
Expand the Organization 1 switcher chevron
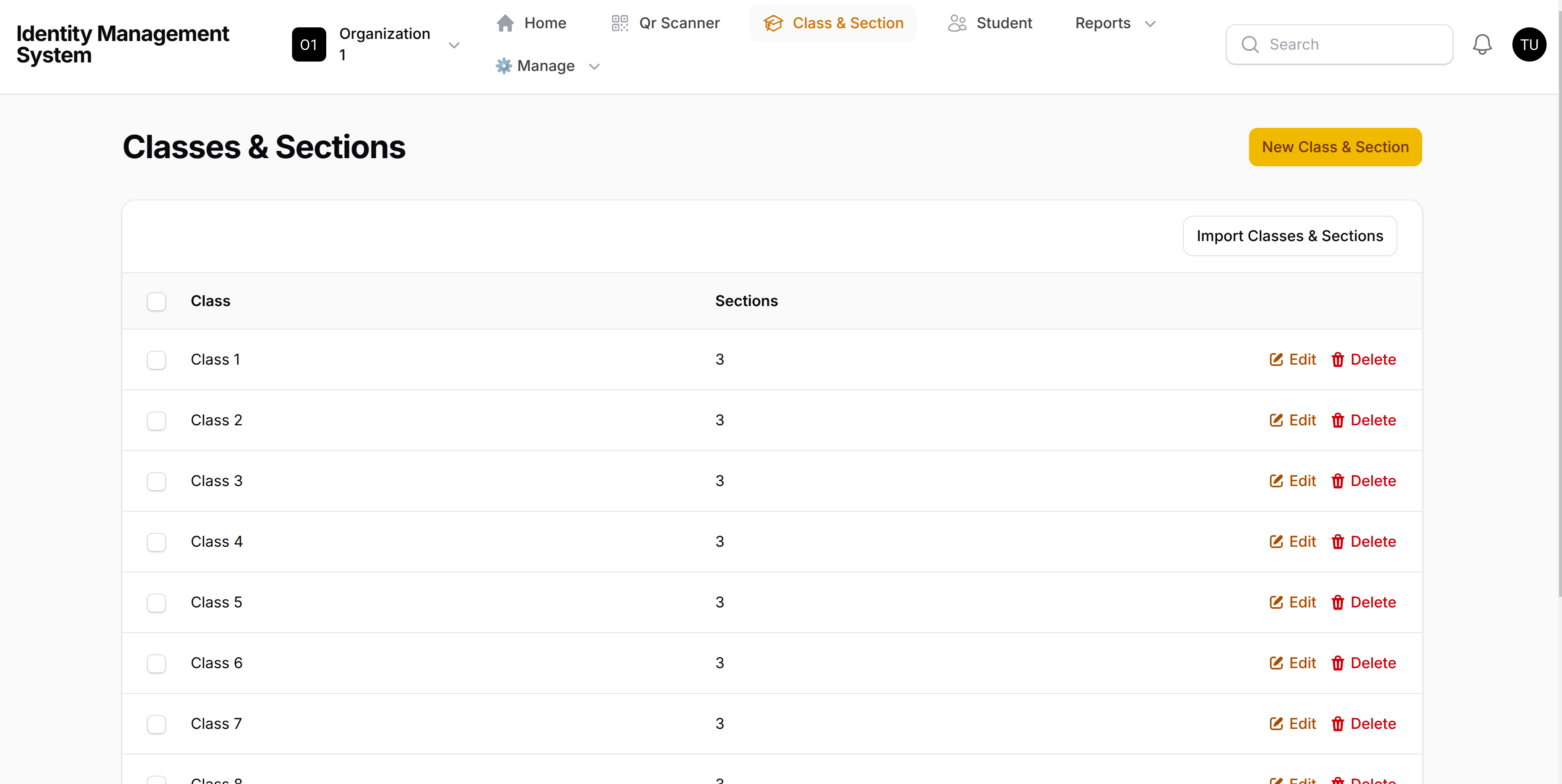tap(454, 45)
